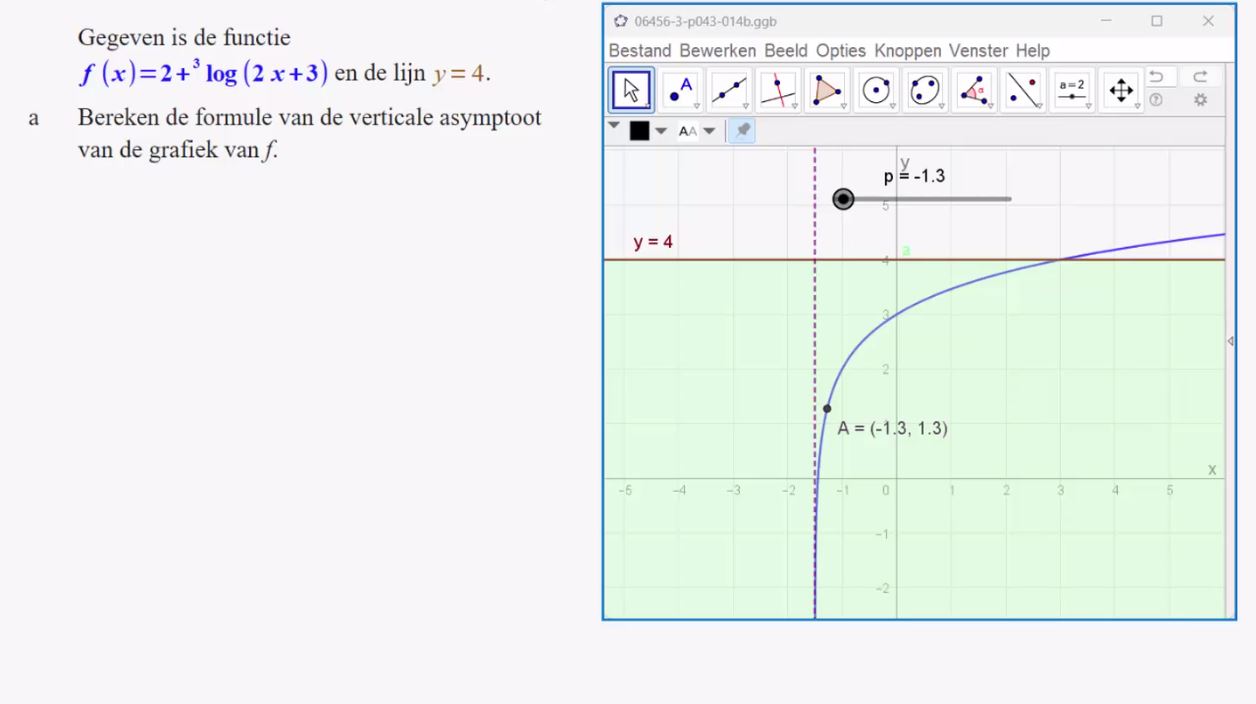Expand the Polygon tool submenu triangle
The height and width of the screenshot is (704, 1256).
point(844,106)
